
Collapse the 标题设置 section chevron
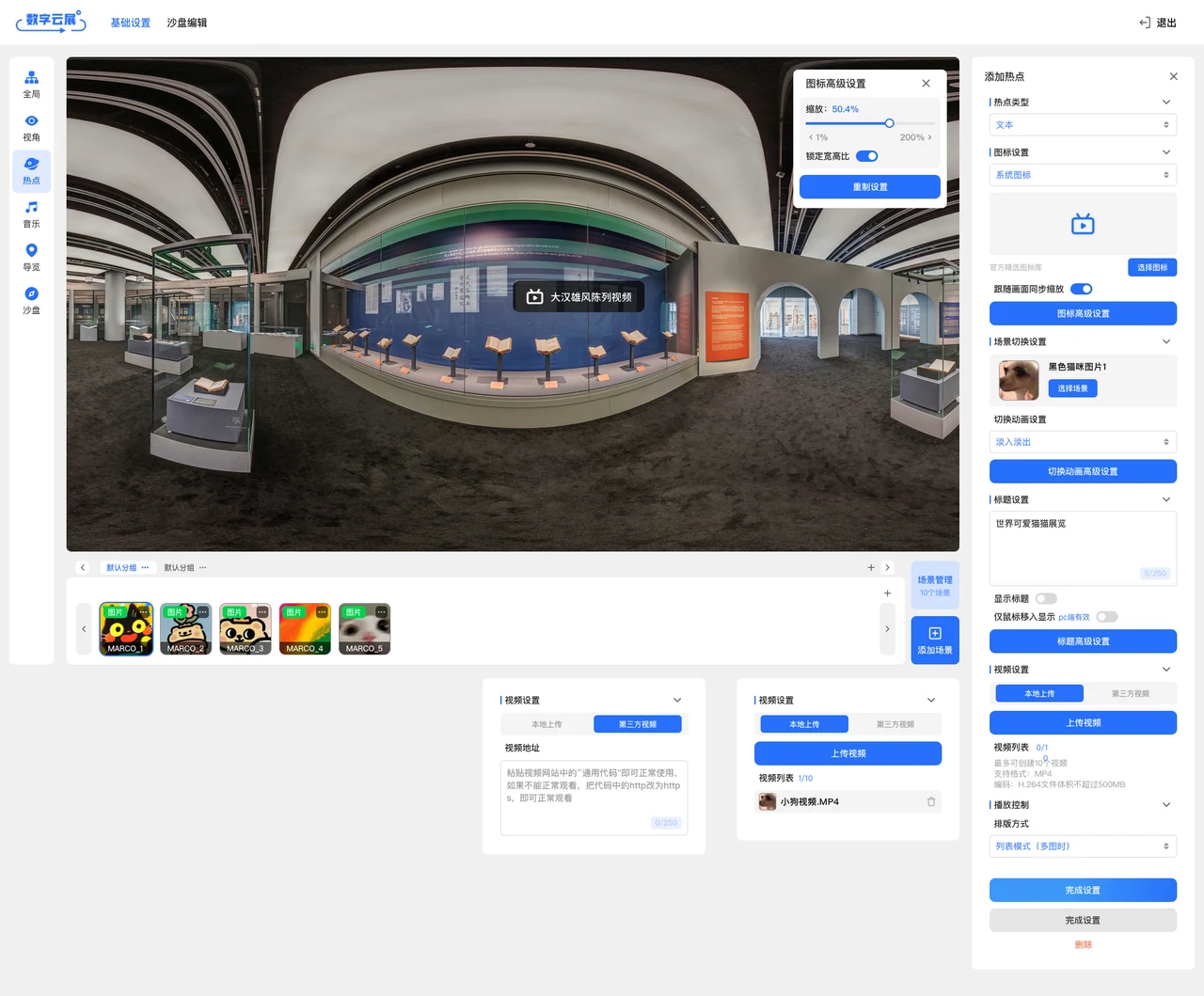tap(1166, 499)
